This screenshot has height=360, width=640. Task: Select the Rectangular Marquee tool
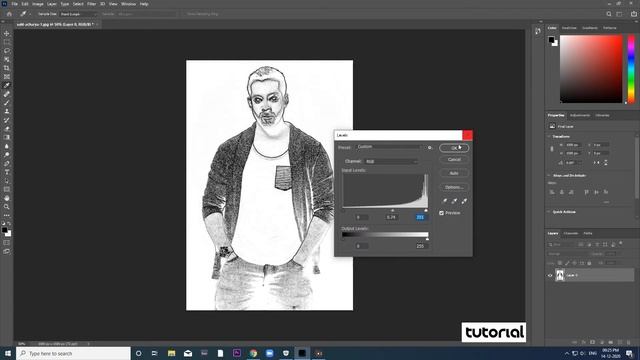[x=7, y=42]
